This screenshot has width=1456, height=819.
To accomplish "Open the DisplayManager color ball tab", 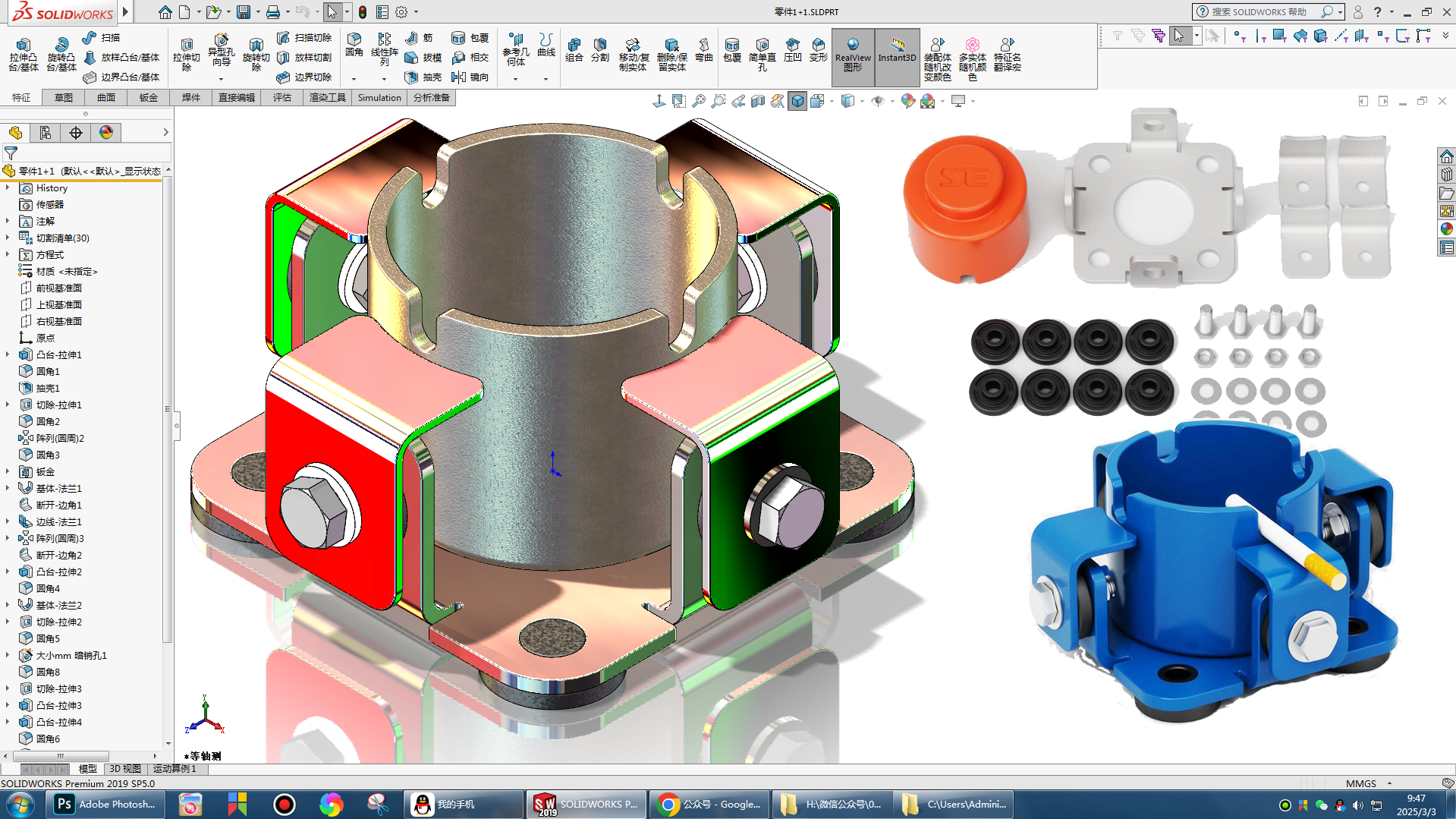I will (106, 133).
